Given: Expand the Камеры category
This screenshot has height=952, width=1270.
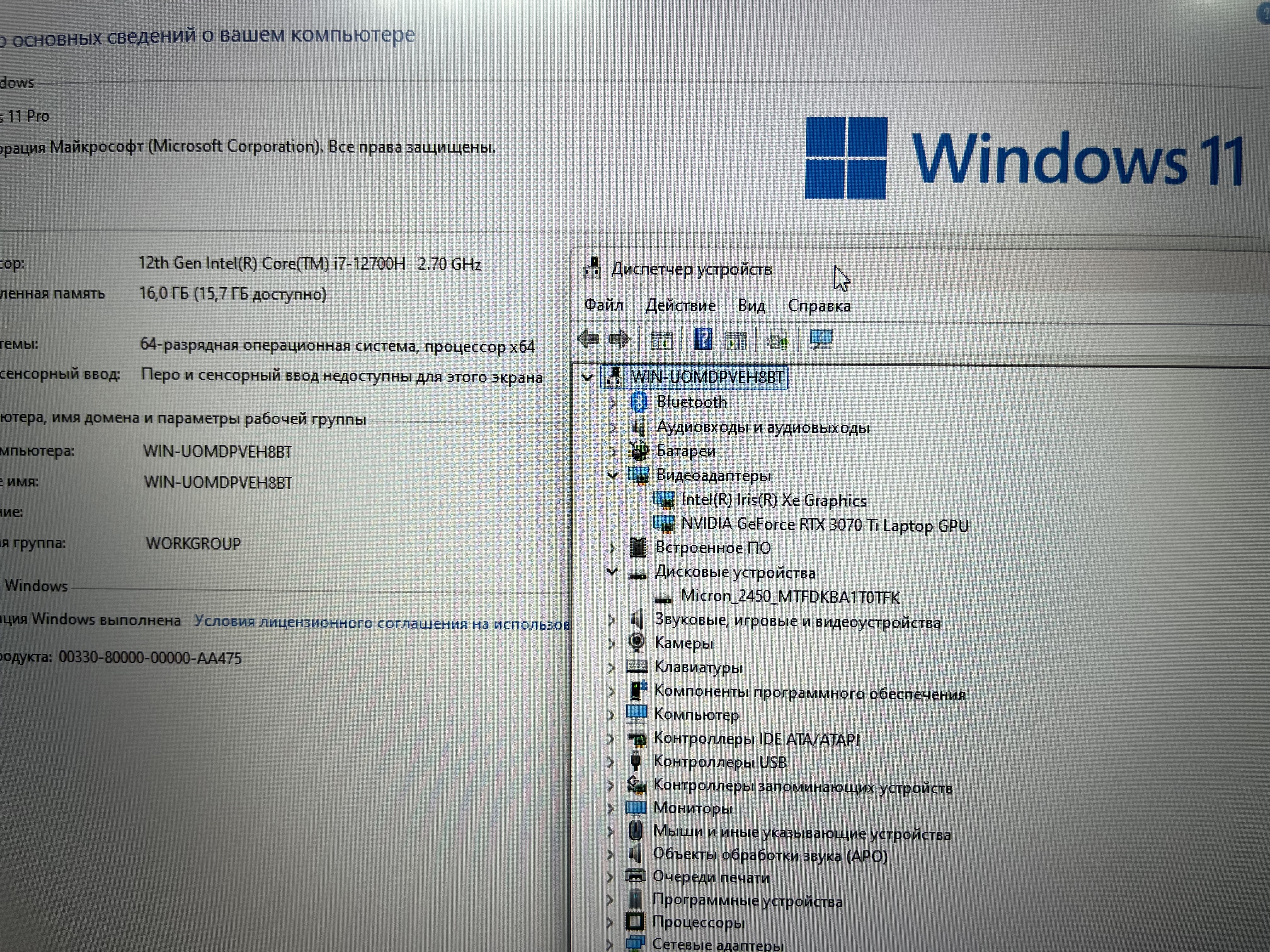Looking at the screenshot, I should pos(611,643).
